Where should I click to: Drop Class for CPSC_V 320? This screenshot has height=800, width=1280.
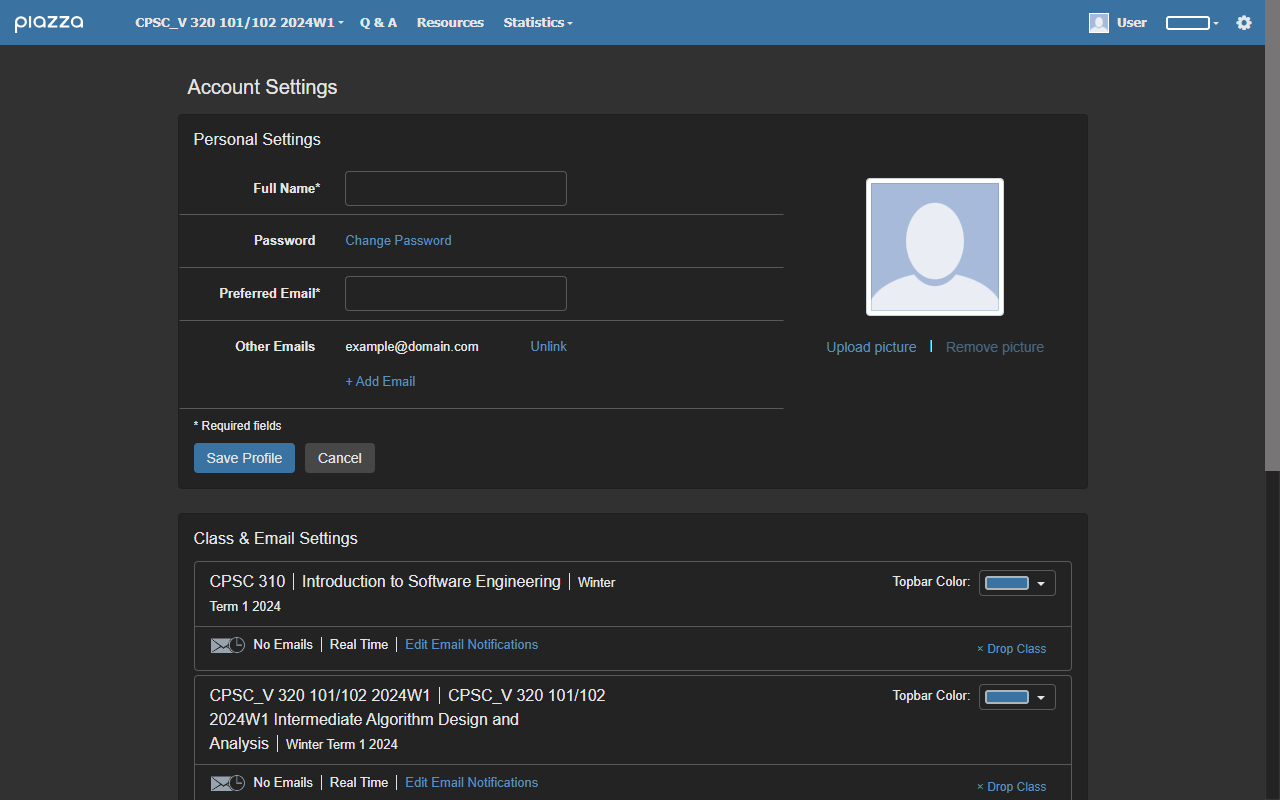pos(1011,787)
